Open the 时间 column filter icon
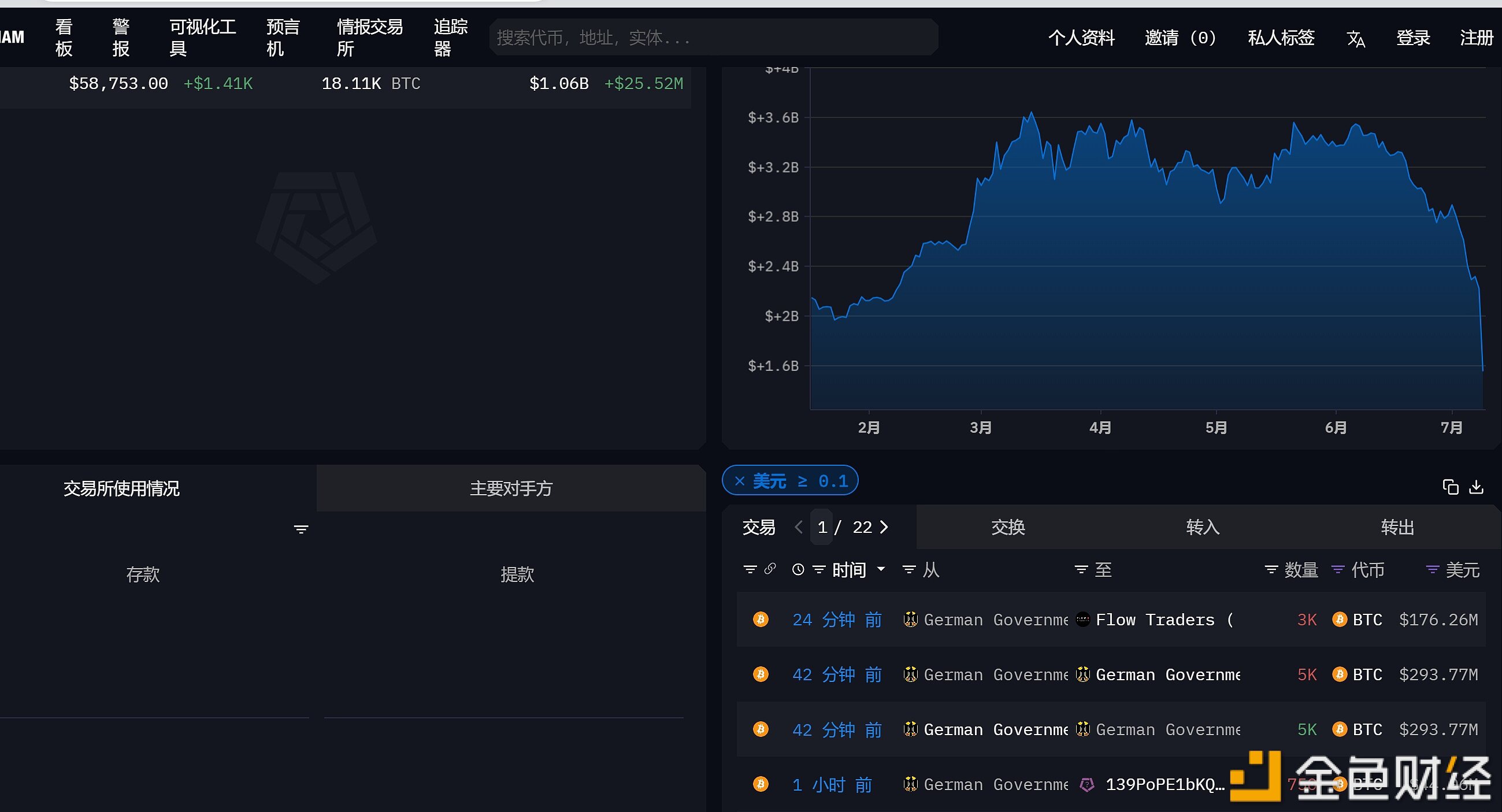The image size is (1502, 812). pos(819,569)
